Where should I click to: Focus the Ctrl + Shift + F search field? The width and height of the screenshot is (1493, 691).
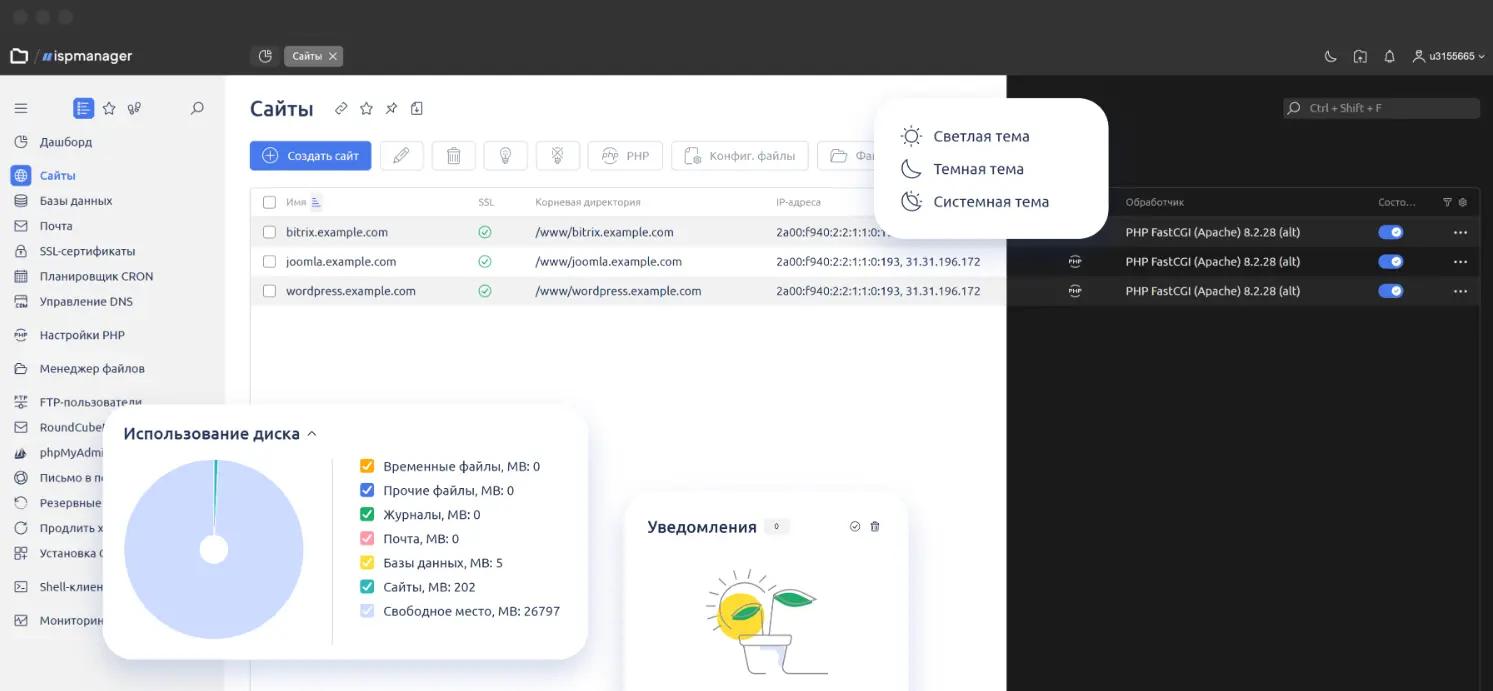click(1382, 108)
